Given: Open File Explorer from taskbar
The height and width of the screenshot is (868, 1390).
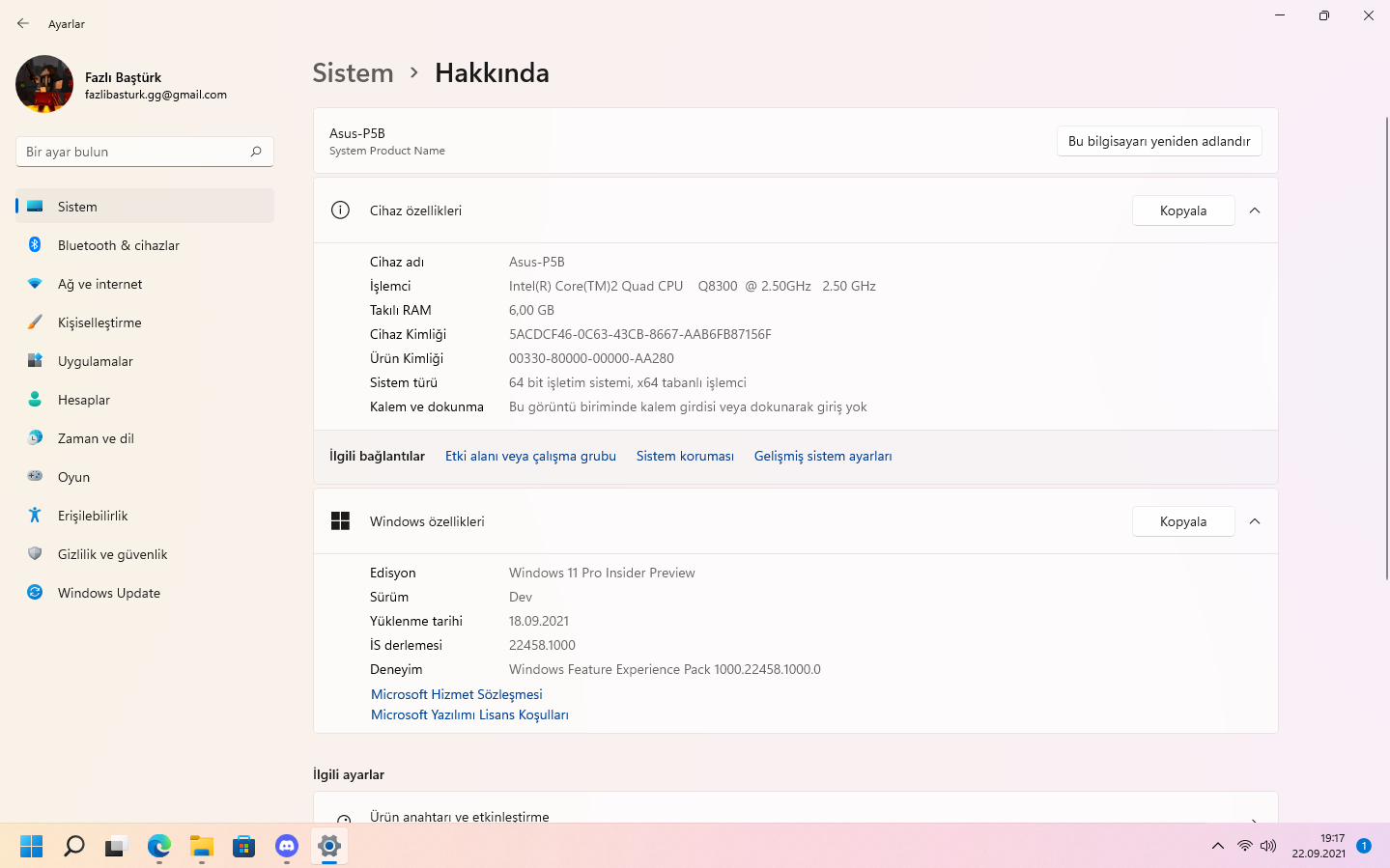Looking at the screenshot, I should pyautogui.click(x=202, y=847).
